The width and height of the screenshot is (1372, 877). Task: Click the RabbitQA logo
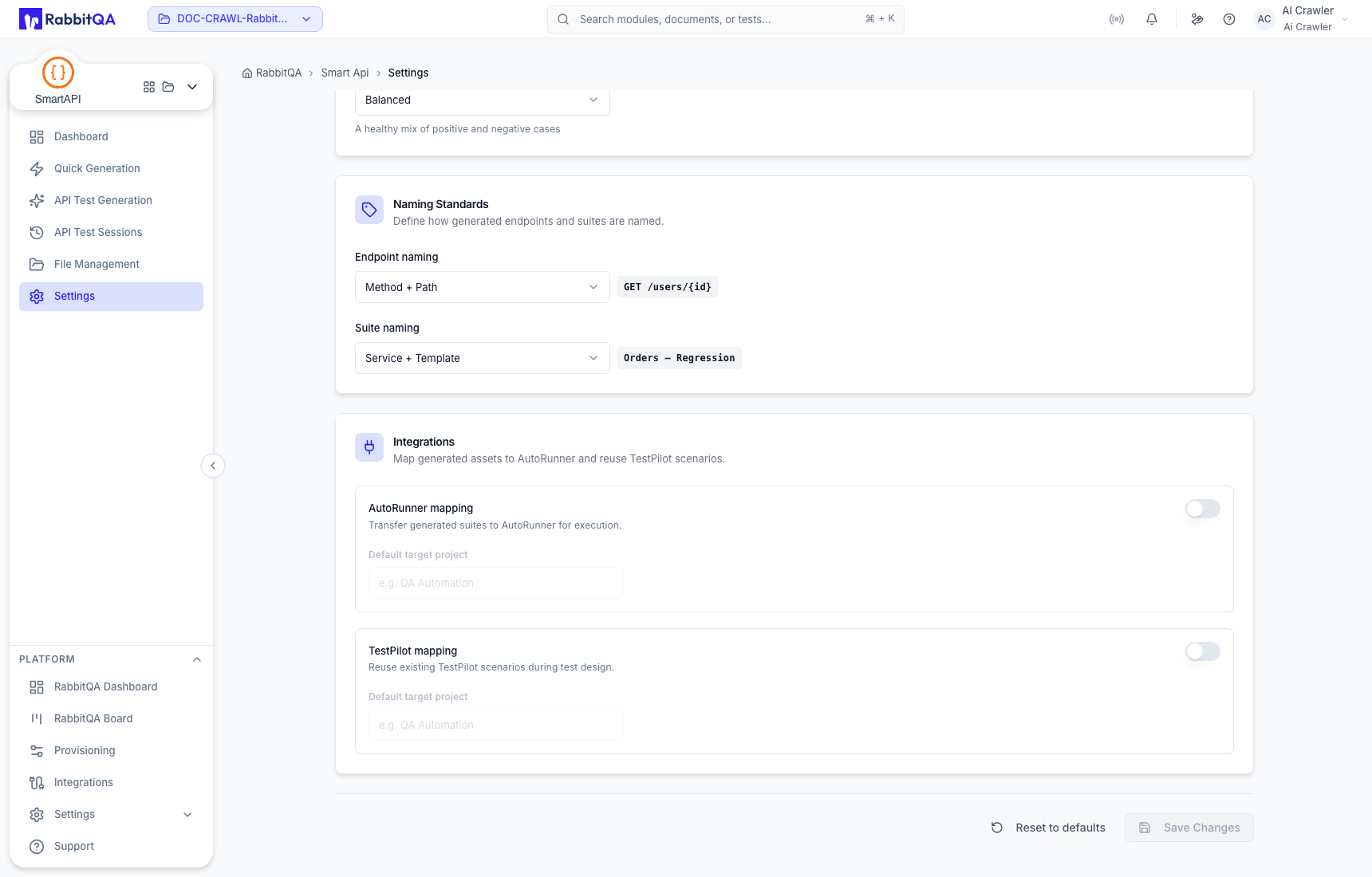tap(68, 19)
